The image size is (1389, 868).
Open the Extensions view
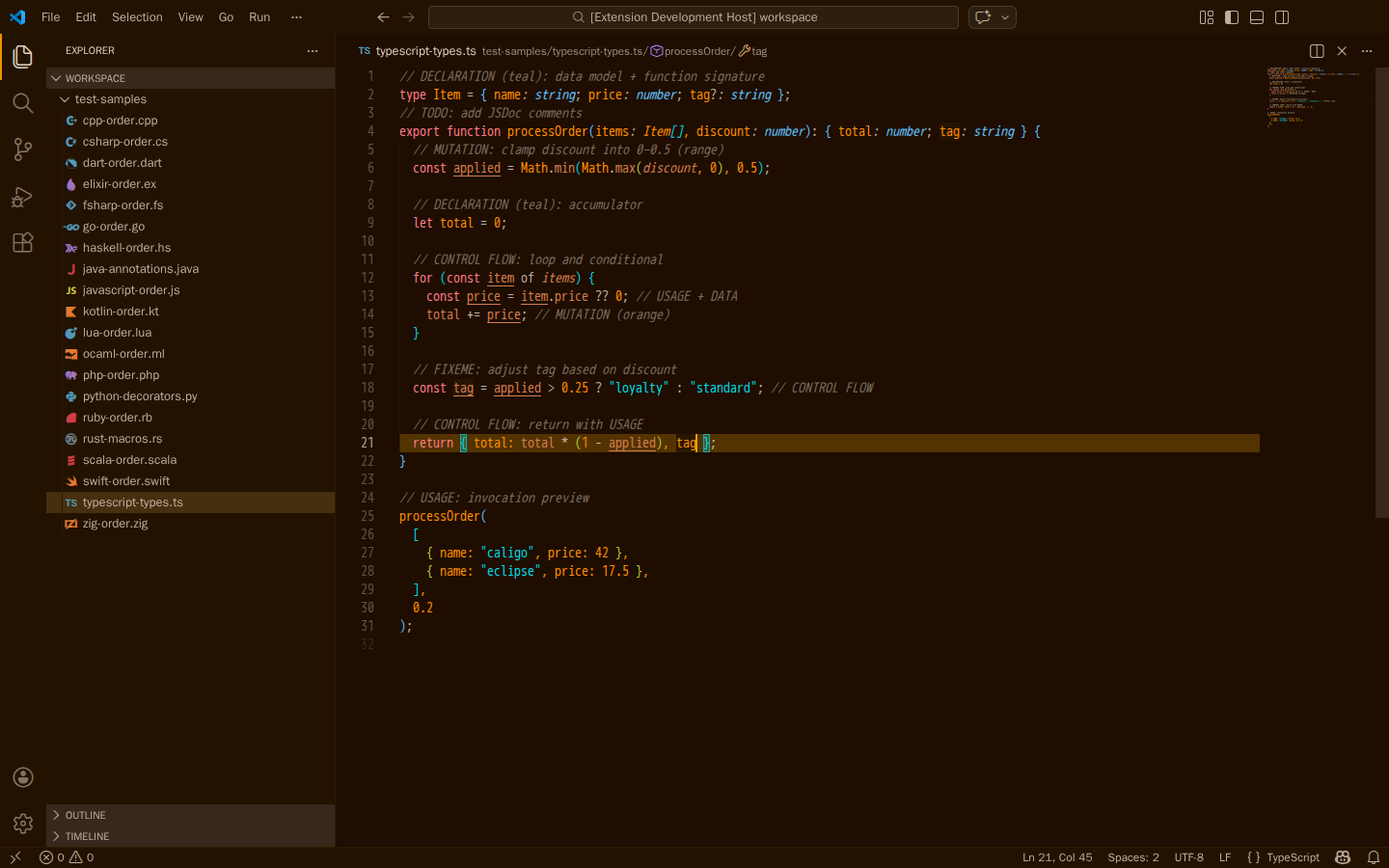point(23,243)
